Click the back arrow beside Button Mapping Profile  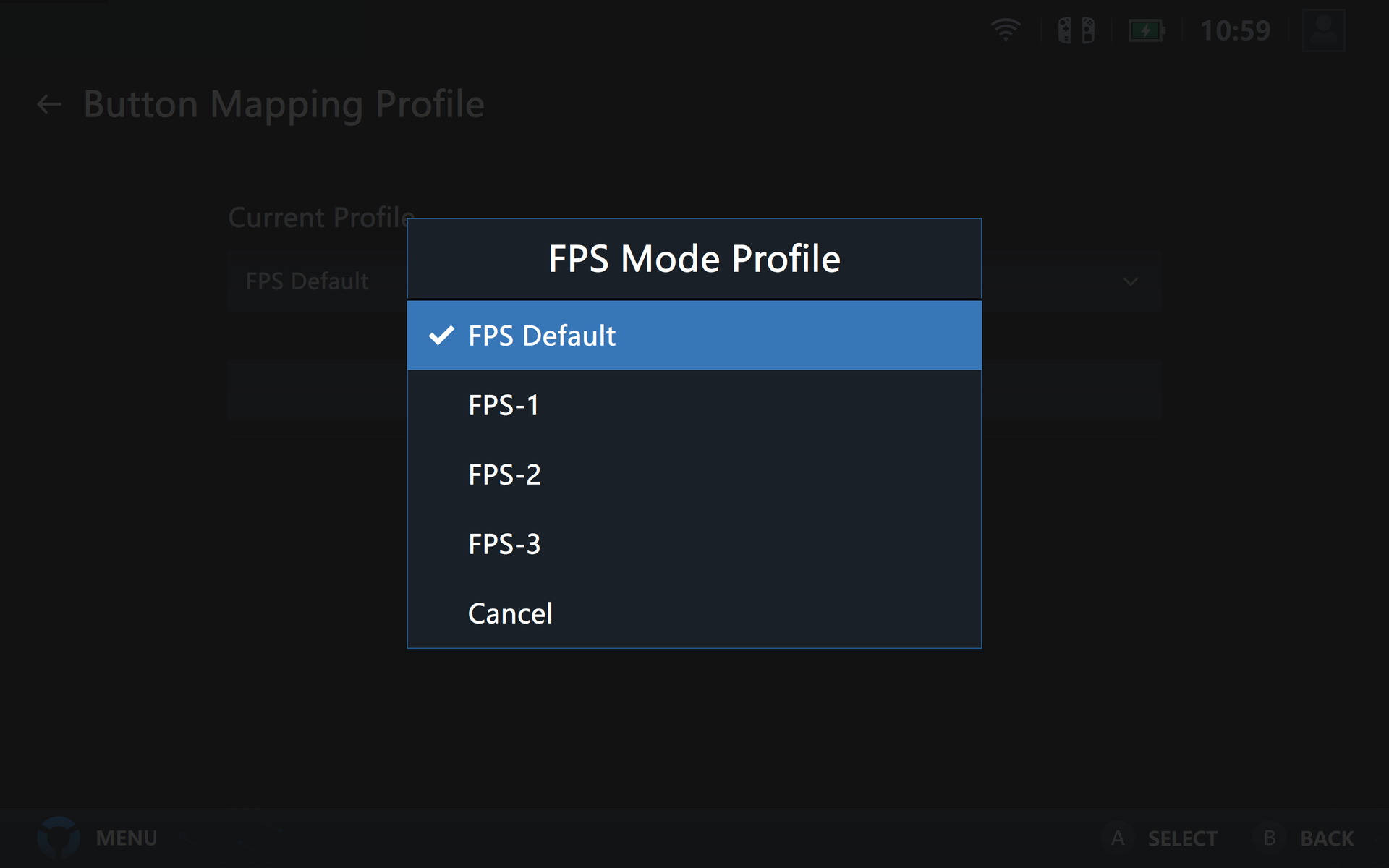pyautogui.click(x=49, y=105)
